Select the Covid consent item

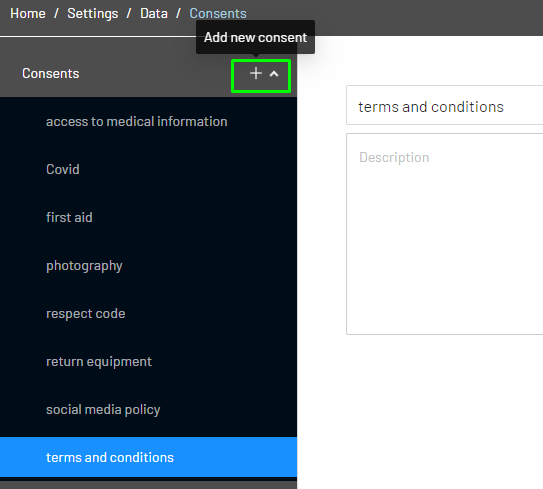[x=148, y=169]
